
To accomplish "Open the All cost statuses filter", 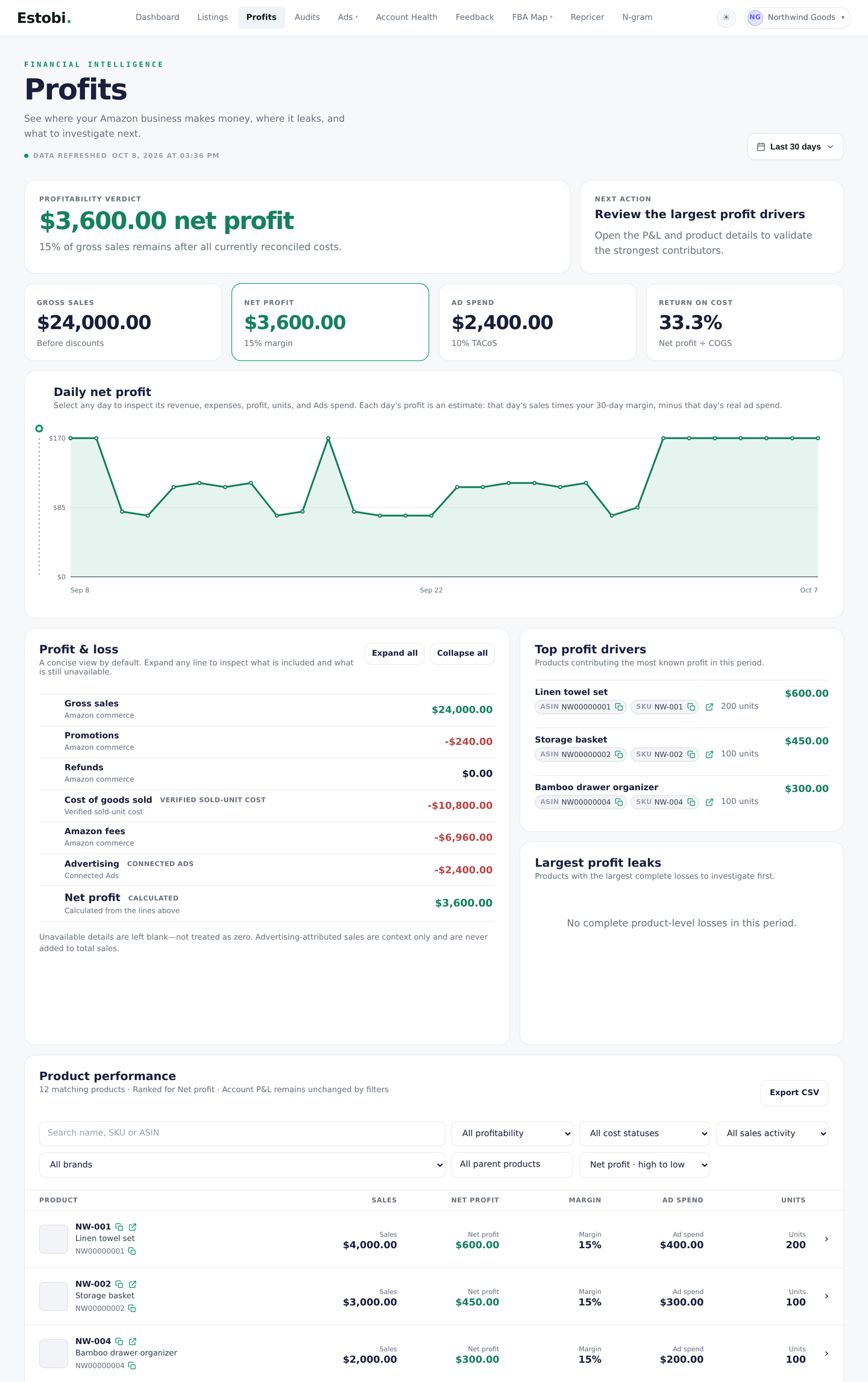I will [x=644, y=1133].
